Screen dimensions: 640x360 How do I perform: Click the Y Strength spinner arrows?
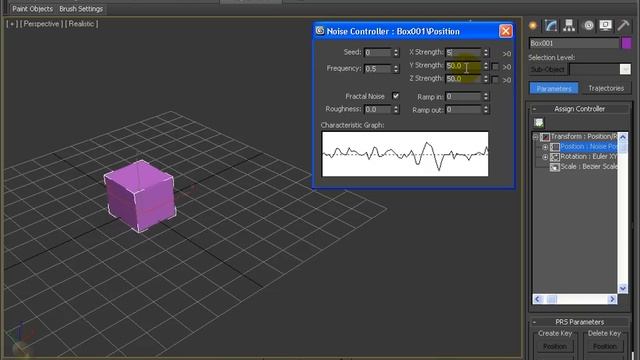pos(486,66)
